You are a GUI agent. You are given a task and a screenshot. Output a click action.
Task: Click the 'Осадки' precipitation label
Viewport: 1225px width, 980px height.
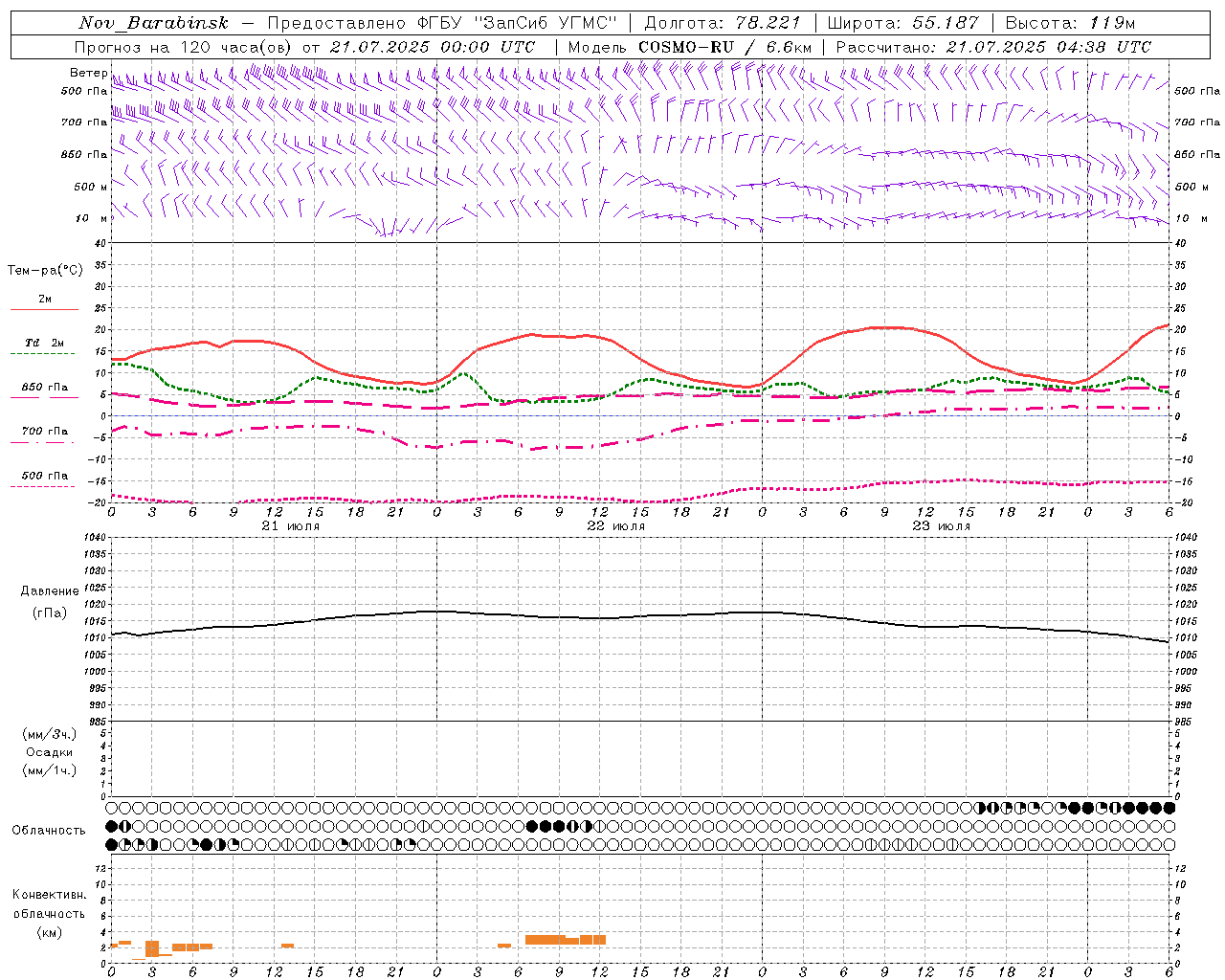click(50, 752)
